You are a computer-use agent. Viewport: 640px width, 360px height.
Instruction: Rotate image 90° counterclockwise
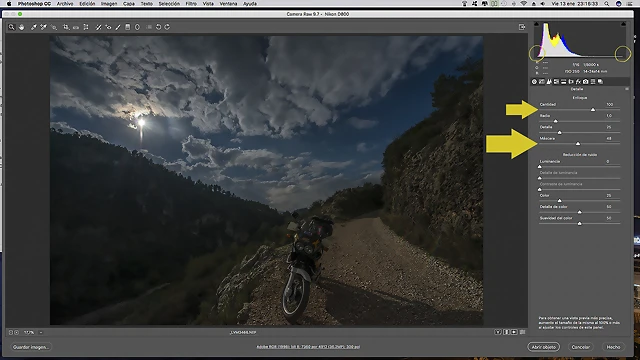click(x=158, y=27)
